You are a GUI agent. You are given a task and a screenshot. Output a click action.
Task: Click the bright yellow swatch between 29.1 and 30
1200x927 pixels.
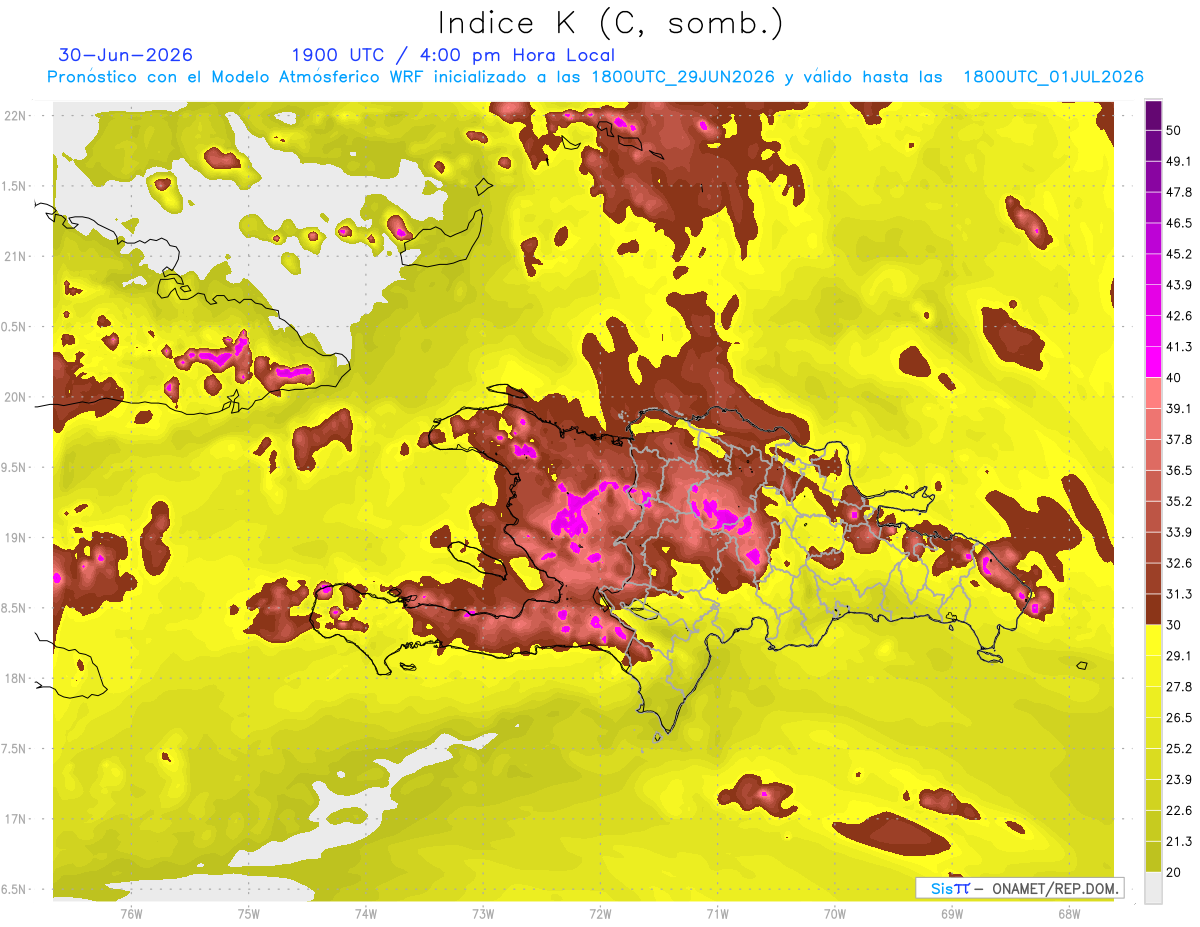pyautogui.click(x=1153, y=640)
